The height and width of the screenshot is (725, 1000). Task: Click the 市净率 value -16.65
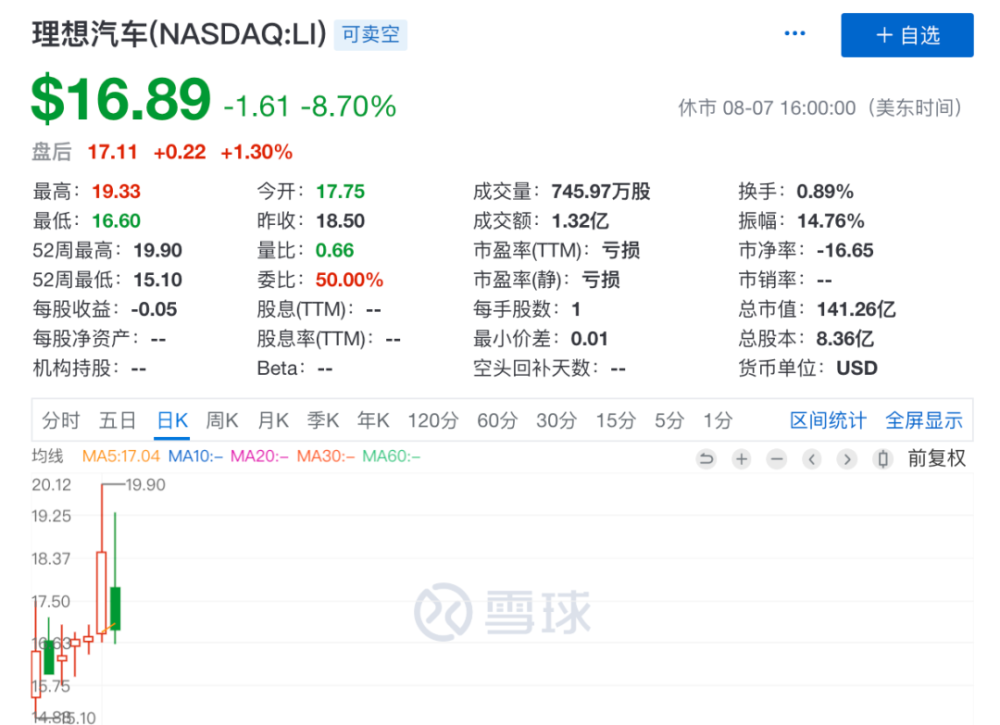click(x=845, y=250)
